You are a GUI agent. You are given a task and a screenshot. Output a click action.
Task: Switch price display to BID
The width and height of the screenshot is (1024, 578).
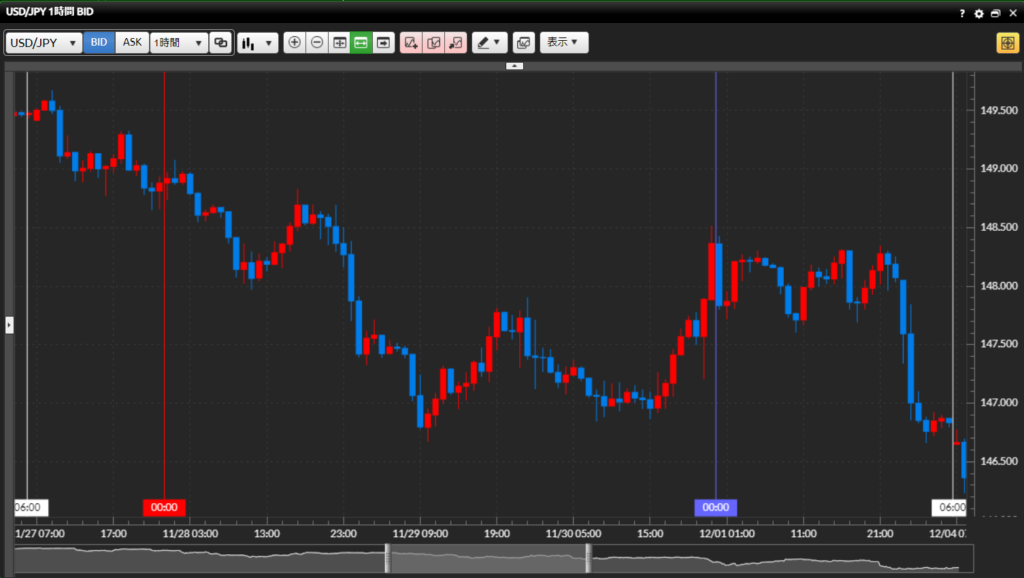pos(99,43)
